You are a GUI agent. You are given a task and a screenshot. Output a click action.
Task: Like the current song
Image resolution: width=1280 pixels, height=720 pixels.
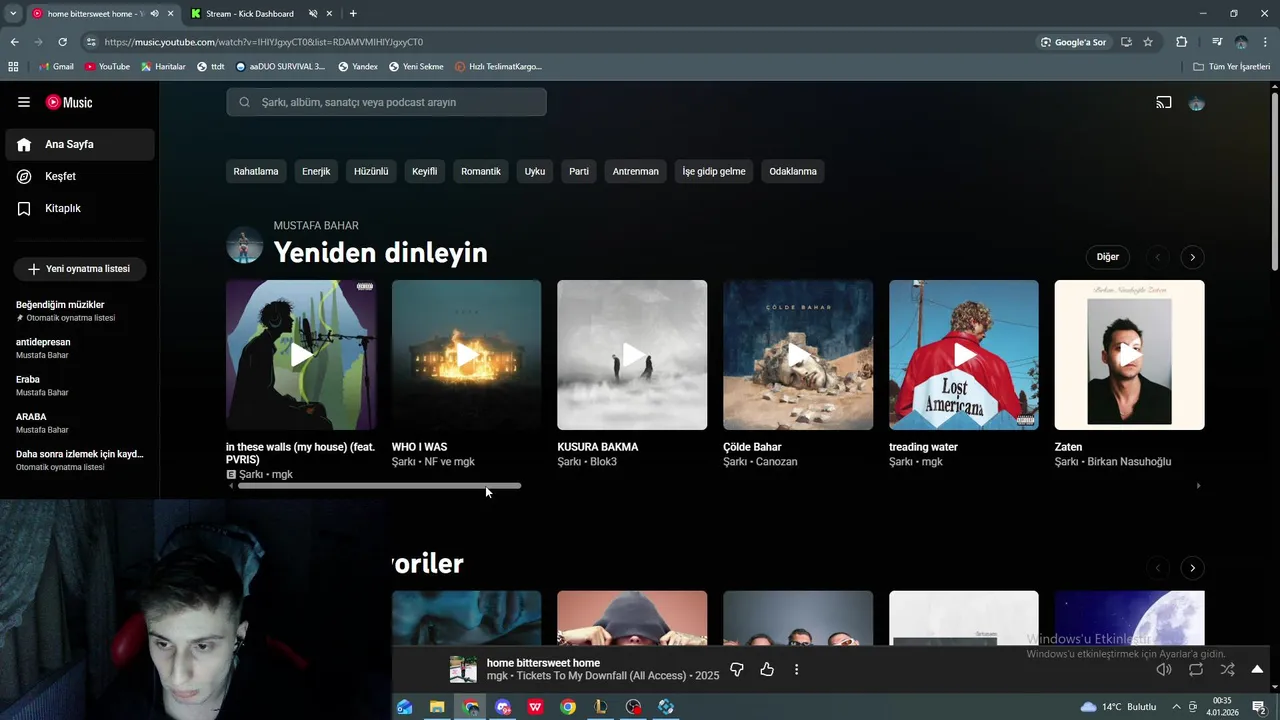click(767, 670)
